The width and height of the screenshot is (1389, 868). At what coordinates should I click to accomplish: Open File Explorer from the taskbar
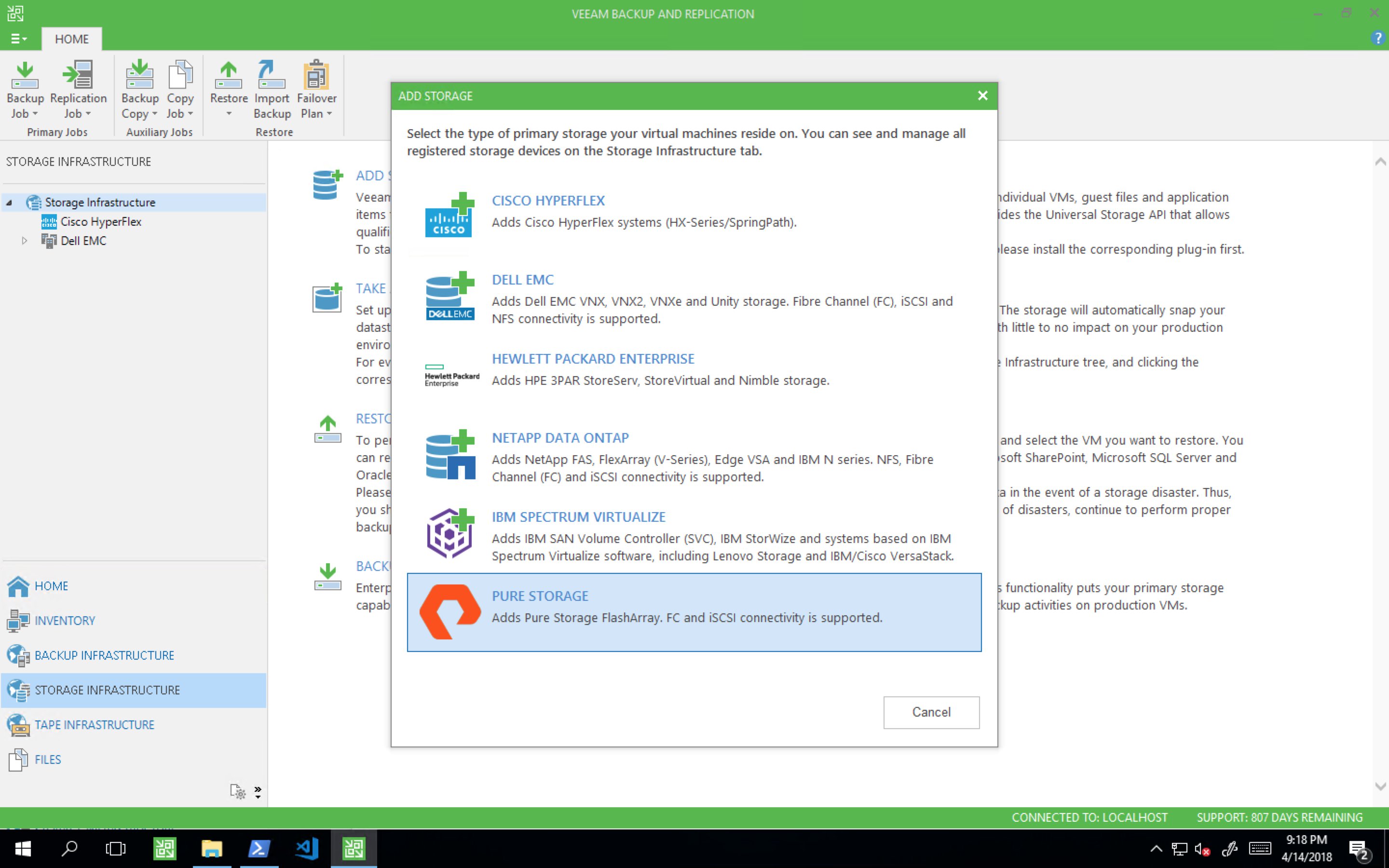(211, 849)
